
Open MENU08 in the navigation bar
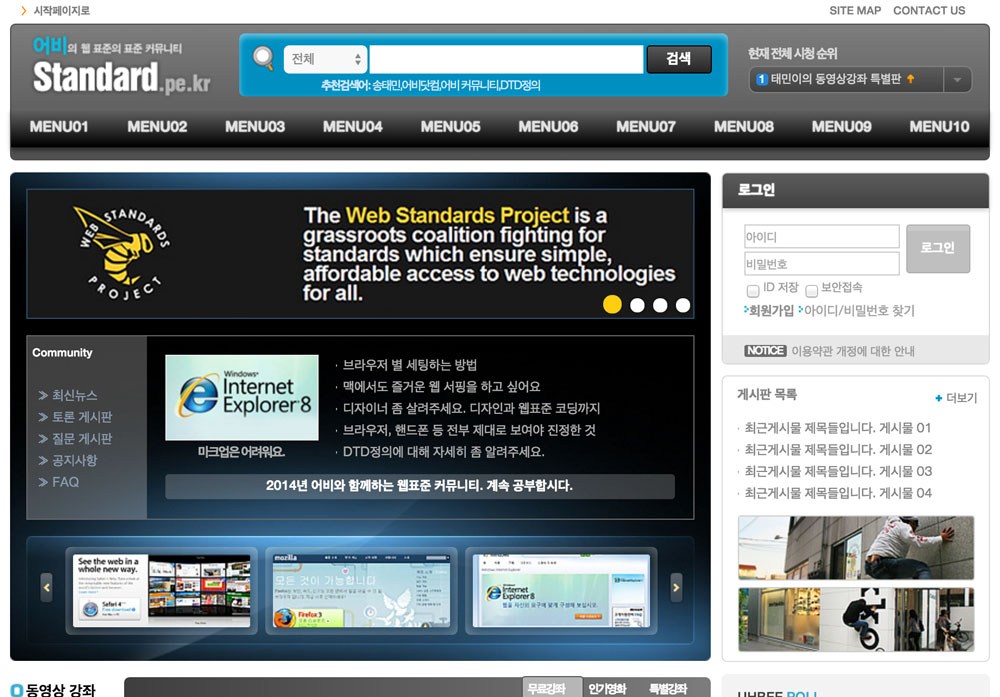tap(744, 127)
